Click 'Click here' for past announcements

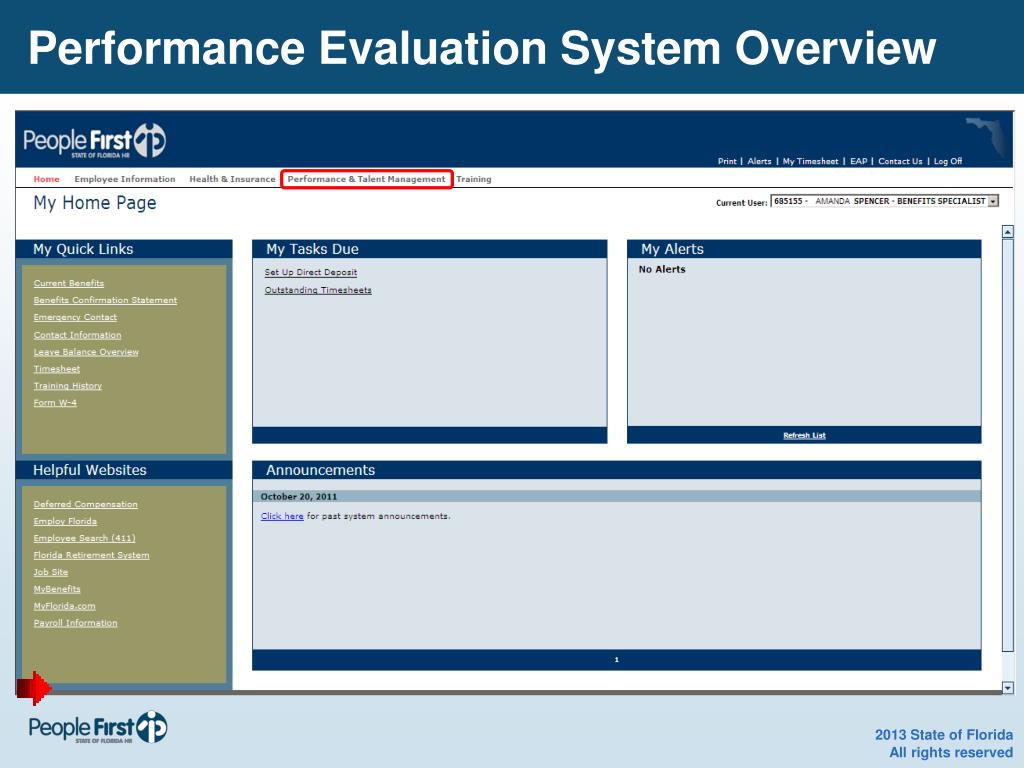pos(282,516)
